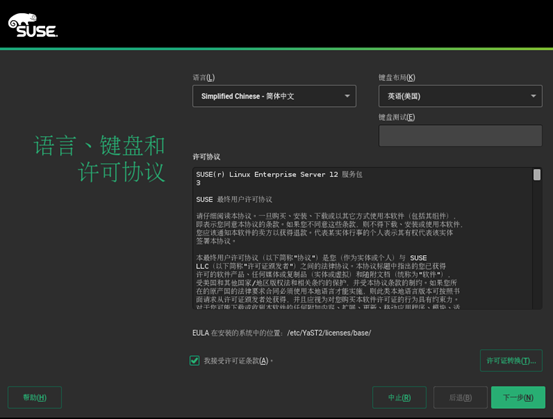The height and width of the screenshot is (419, 553).
Task: Click the 许可证转换(T)... button
Action: 511,361
